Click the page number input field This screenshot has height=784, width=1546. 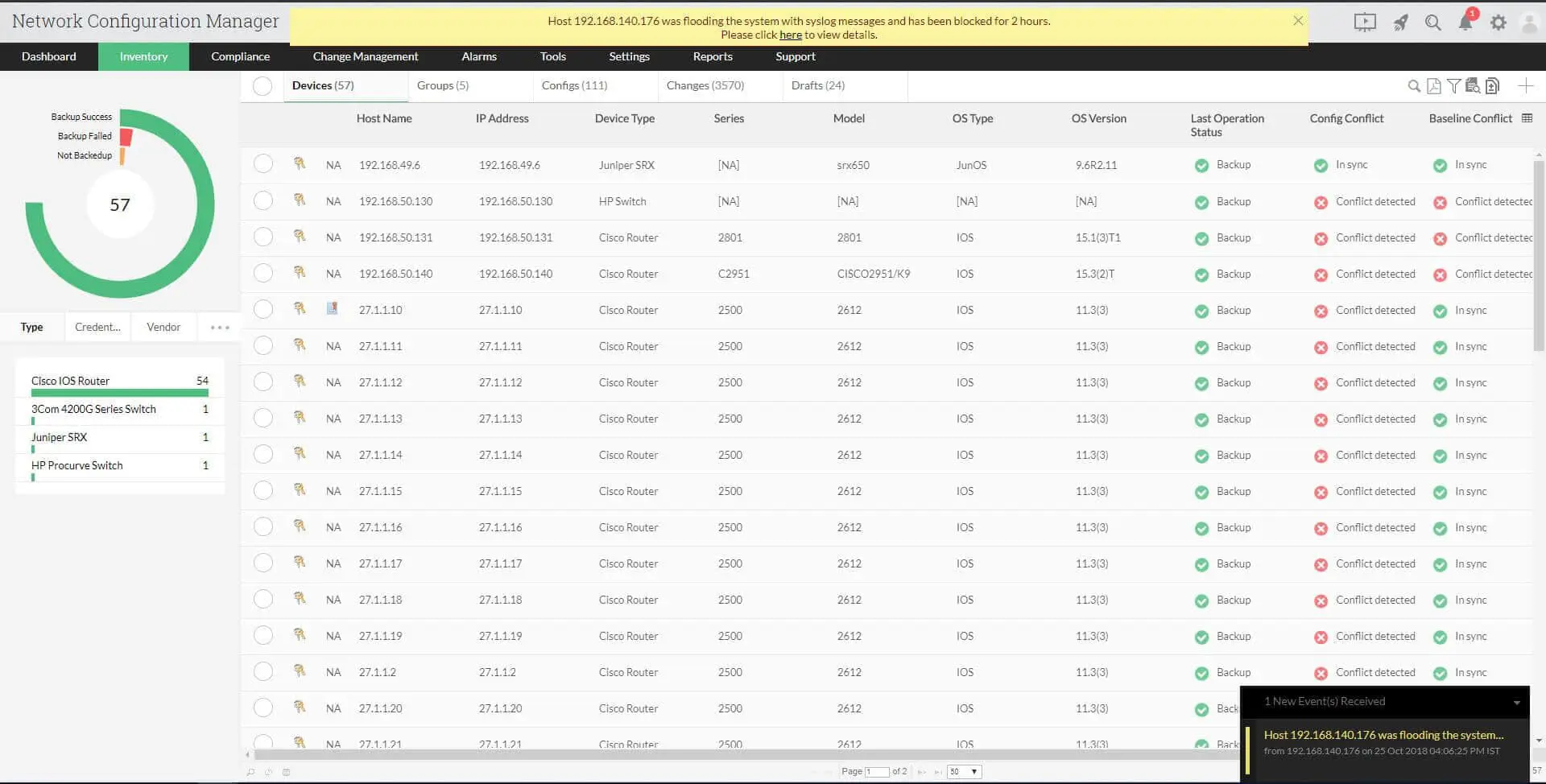(878, 771)
